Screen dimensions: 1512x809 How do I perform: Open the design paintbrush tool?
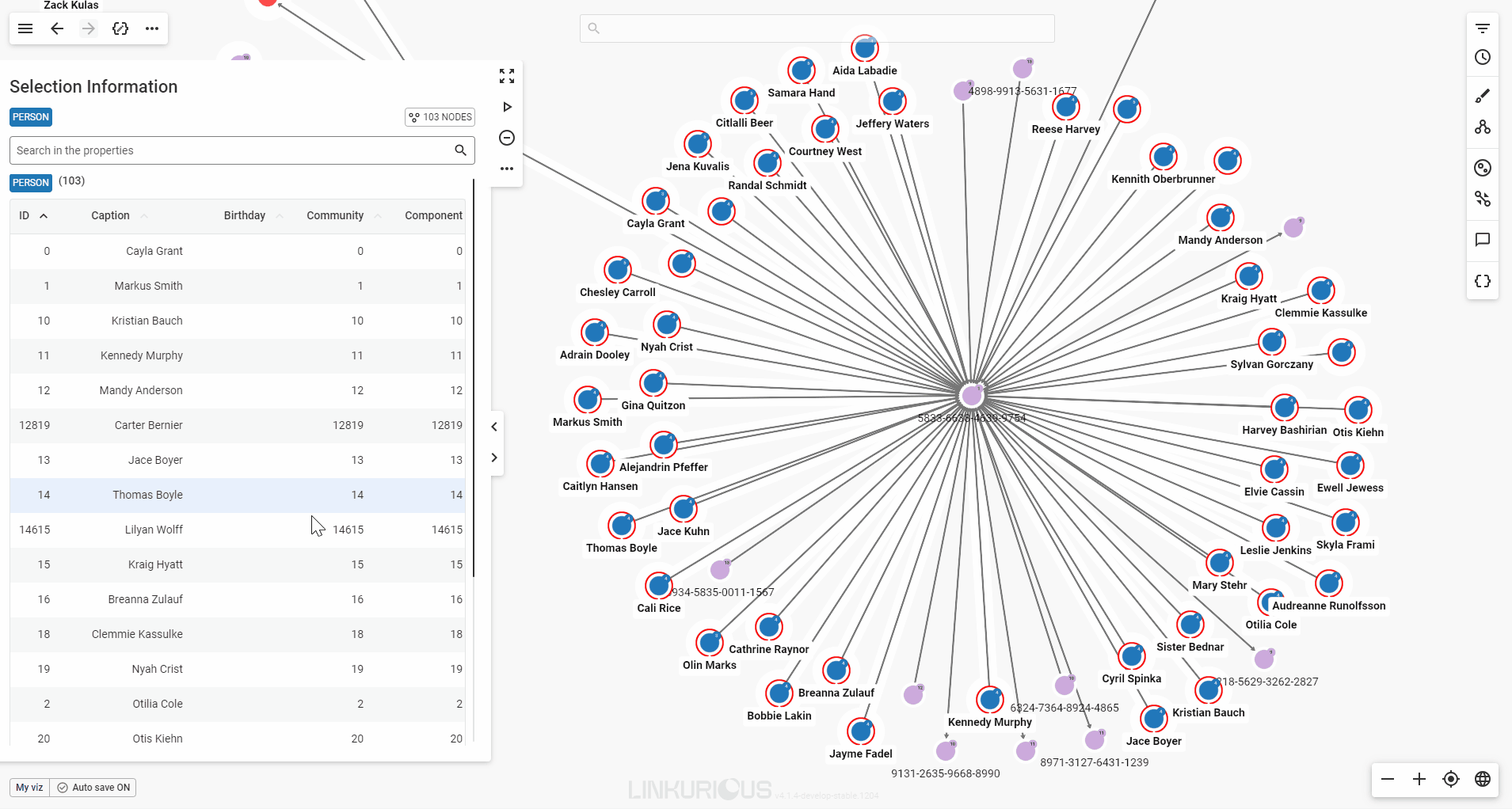pyautogui.click(x=1483, y=96)
